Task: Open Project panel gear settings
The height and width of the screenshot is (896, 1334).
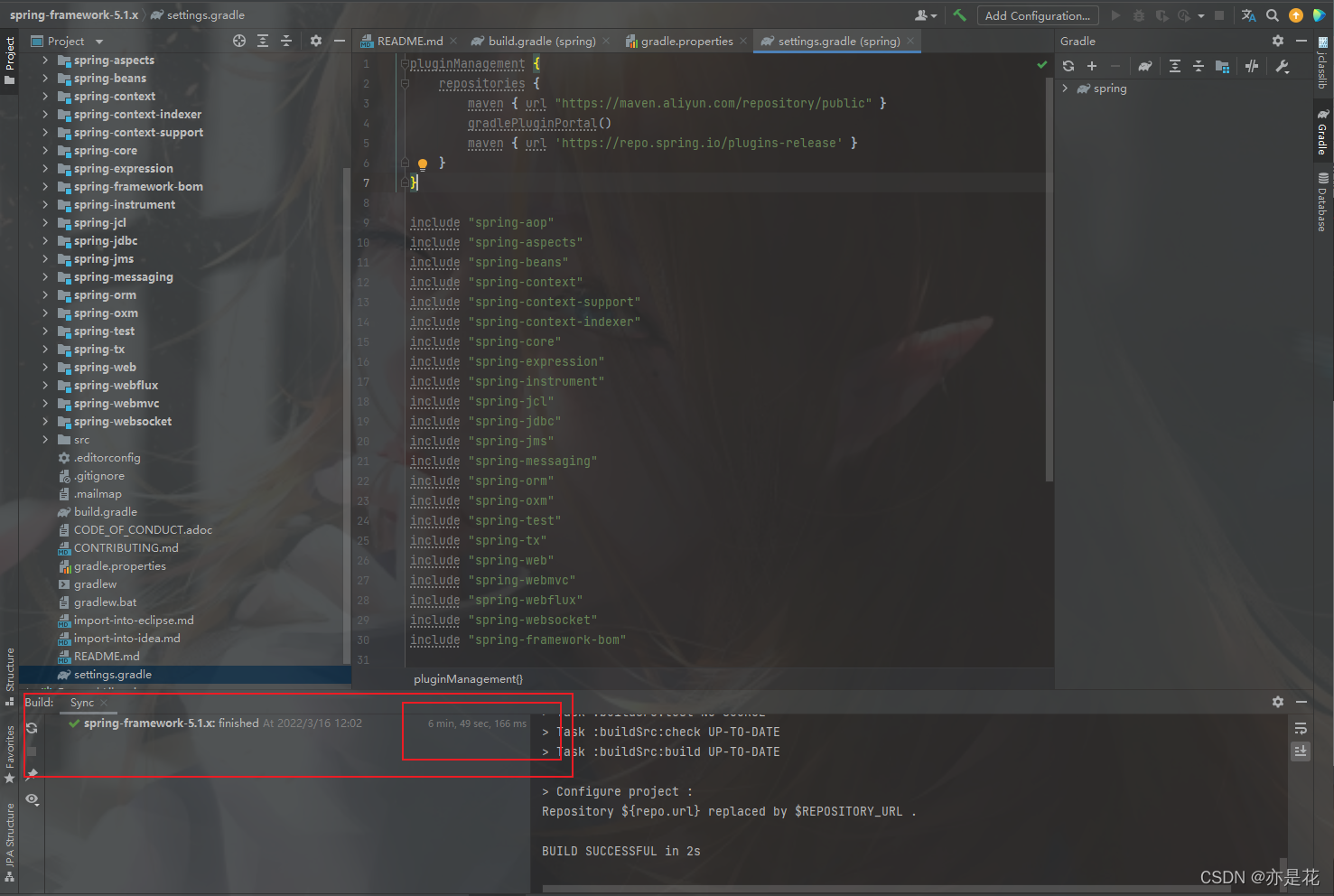Action: (316, 41)
